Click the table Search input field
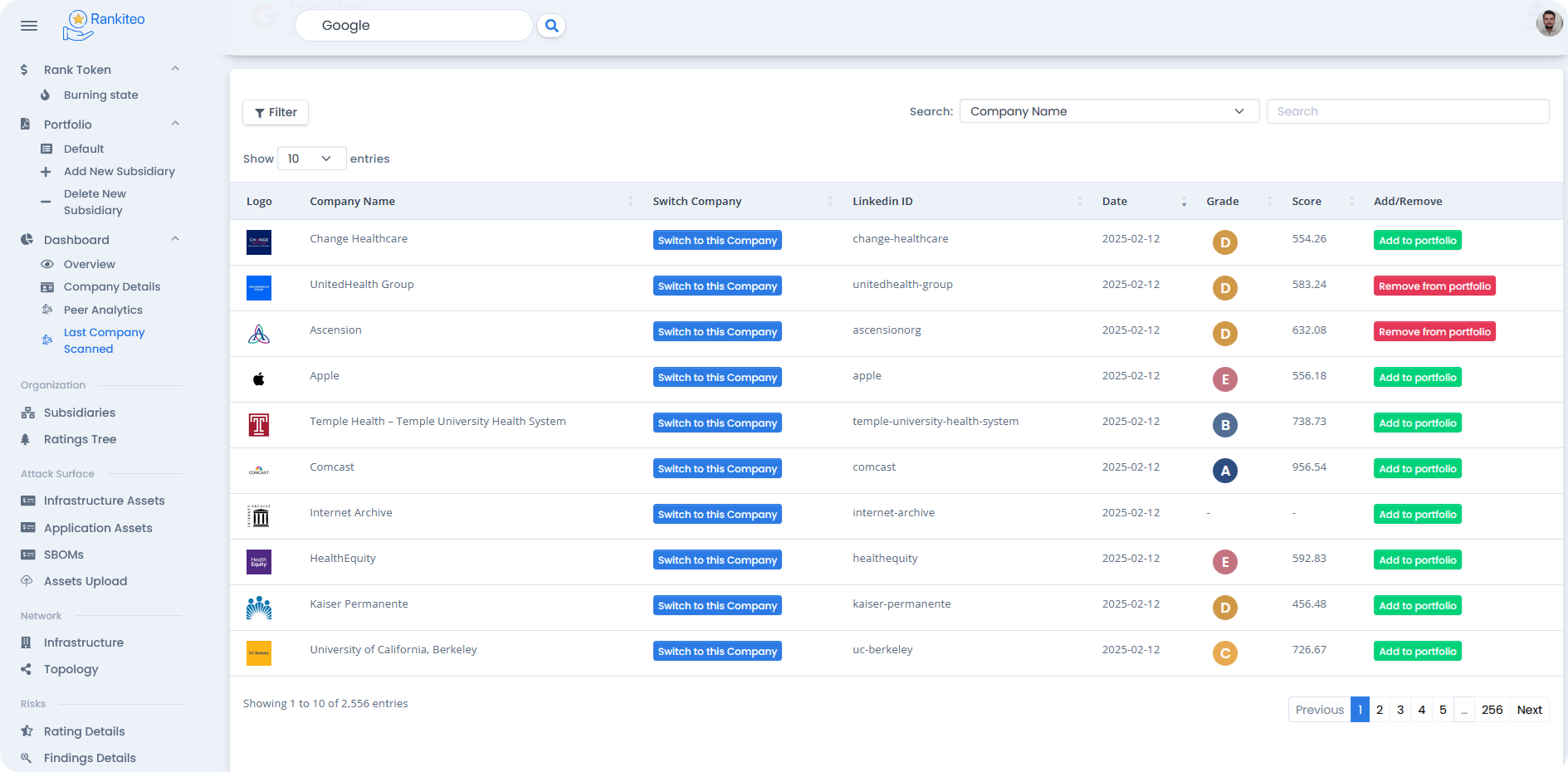Image resolution: width=1568 pixels, height=772 pixels. point(1407,111)
